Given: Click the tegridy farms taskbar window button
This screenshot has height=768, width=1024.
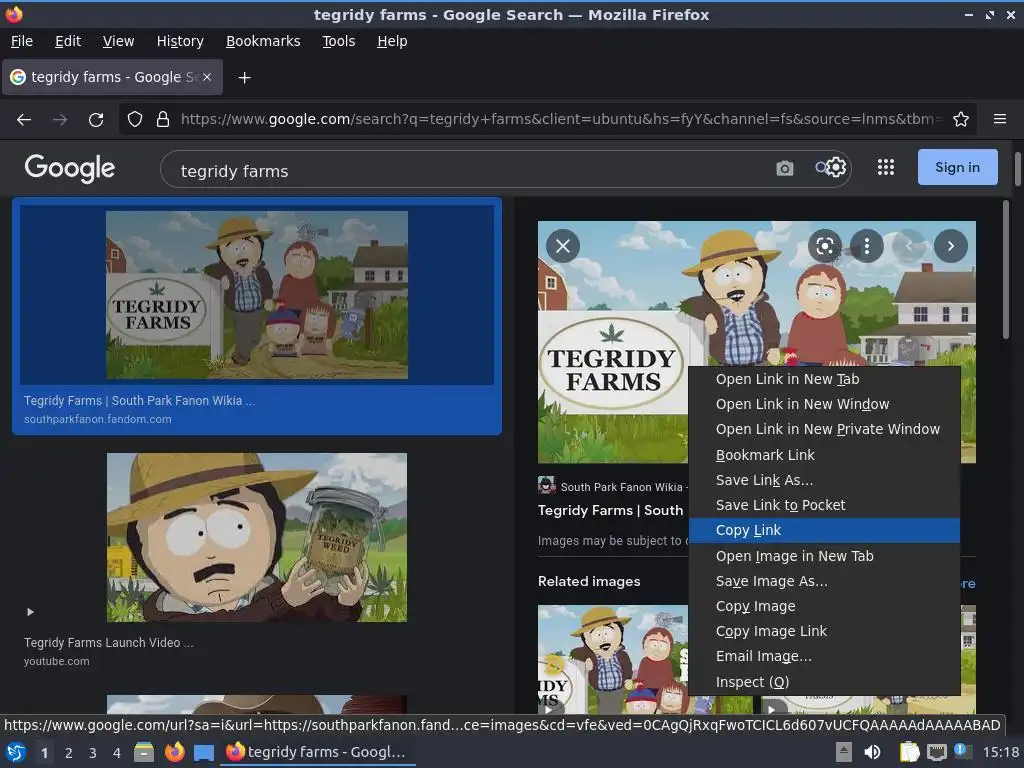Looking at the screenshot, I should (319, 752).
